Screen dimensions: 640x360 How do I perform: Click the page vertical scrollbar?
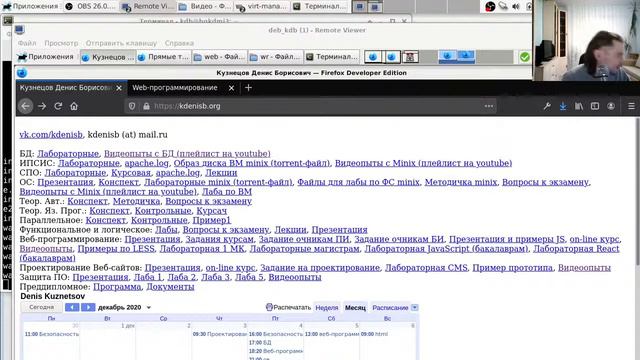point(637,192)
